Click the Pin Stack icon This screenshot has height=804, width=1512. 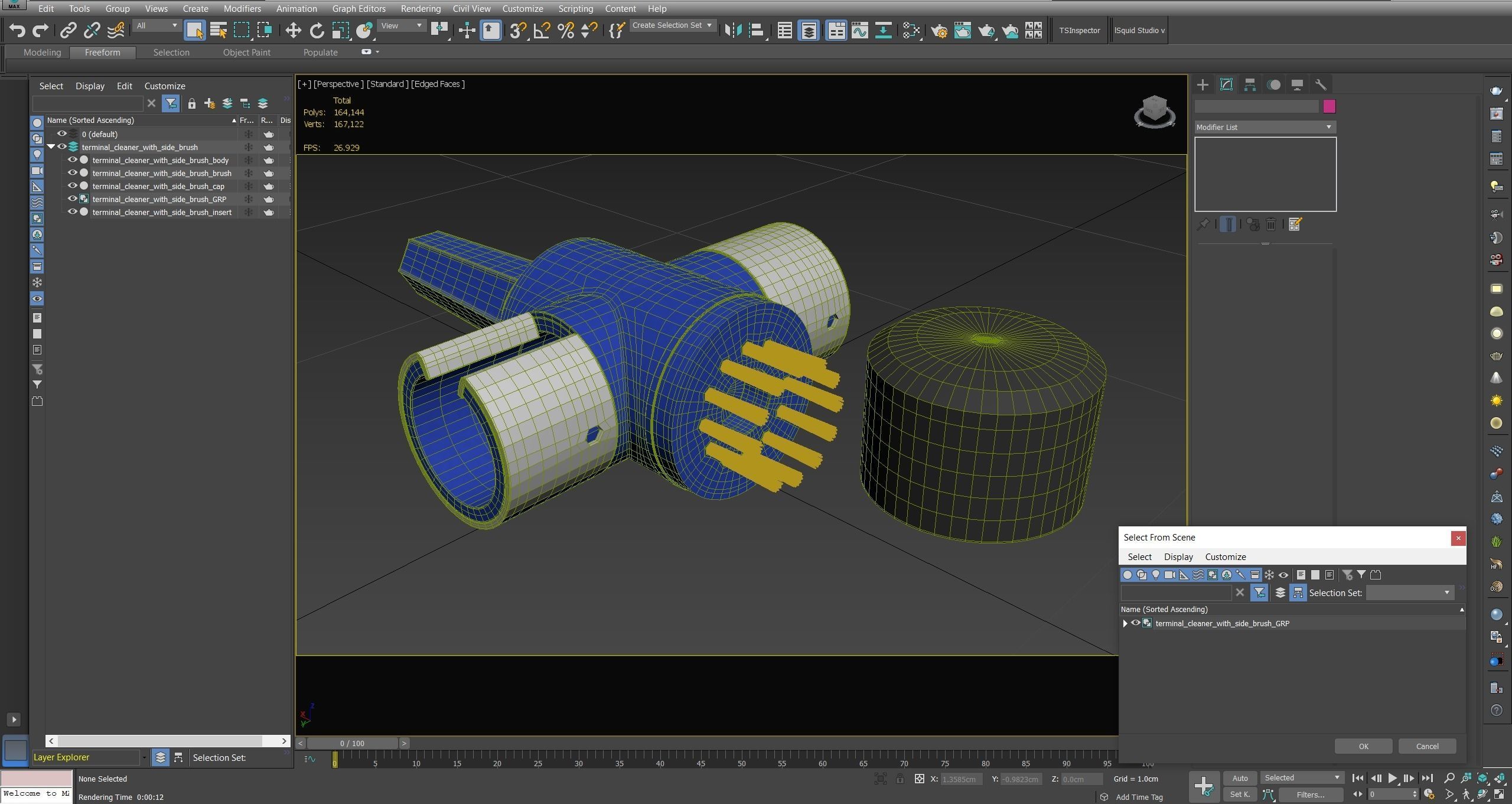(1203, 224)
